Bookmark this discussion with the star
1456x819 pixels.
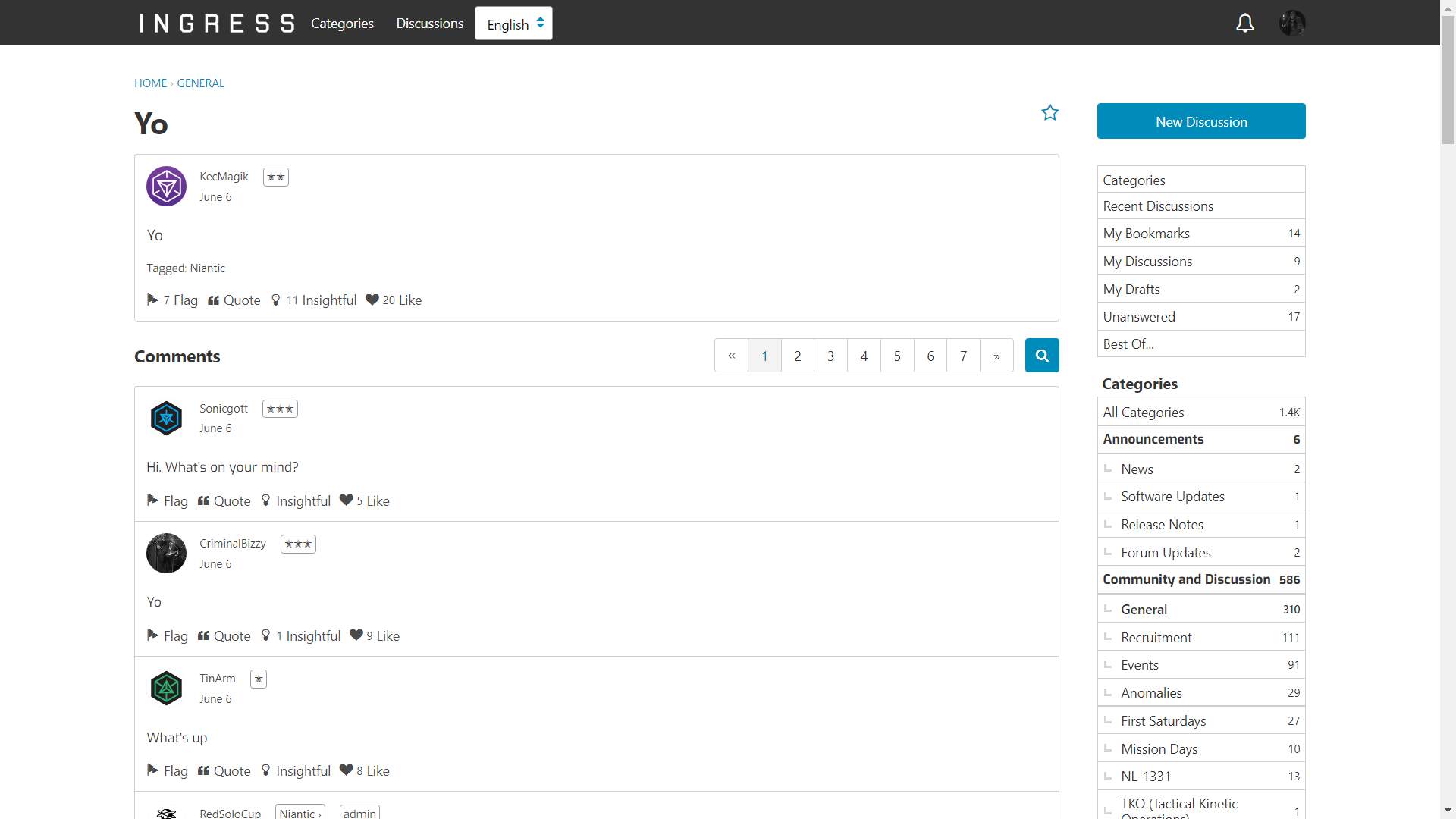[x=1050, y=113]
